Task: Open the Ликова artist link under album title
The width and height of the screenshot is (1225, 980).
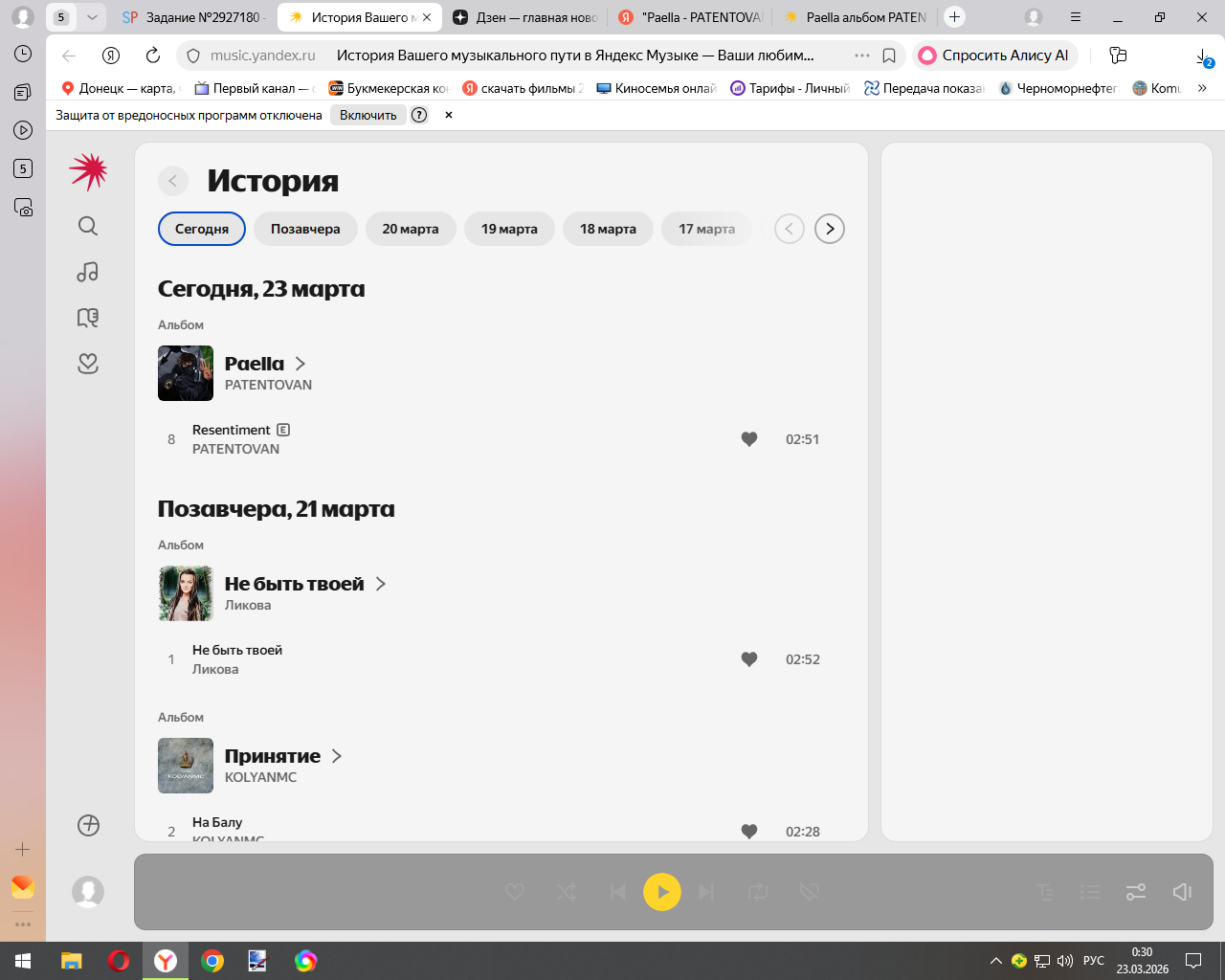Action: click(x=248, y=605)
